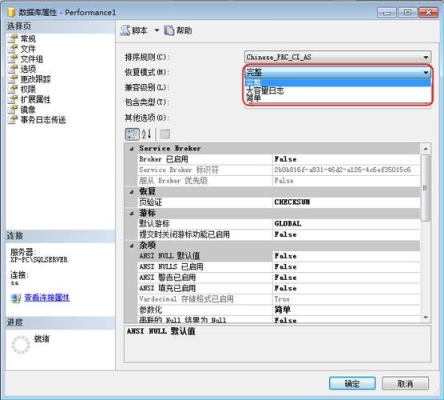Screen dimensions: 444x400
Task: Click the property grid scrollbar down arrow
Action: coord(426,317)
